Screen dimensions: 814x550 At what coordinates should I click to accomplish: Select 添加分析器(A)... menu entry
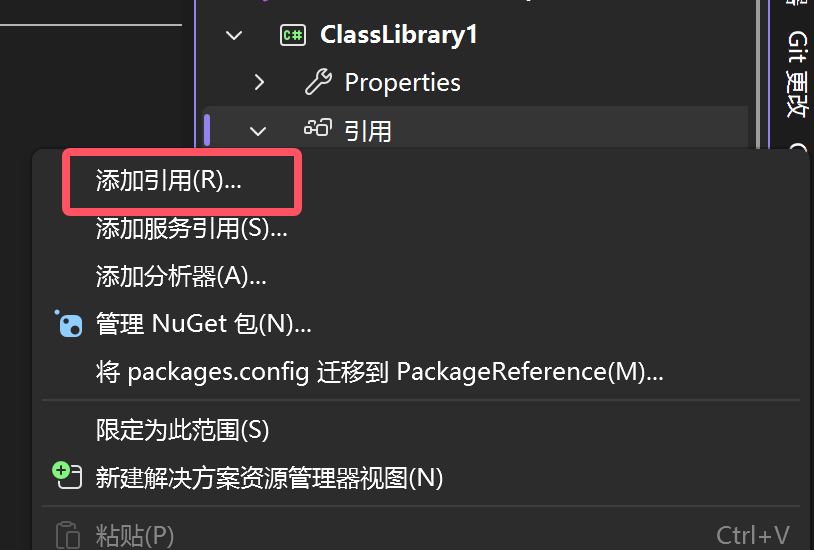pos(181,276)
